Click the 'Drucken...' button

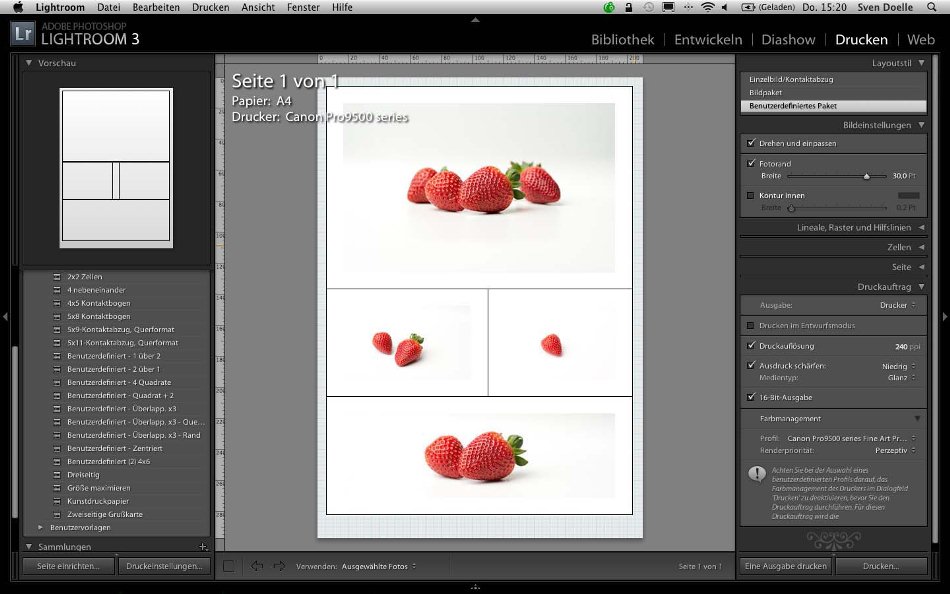(x=881, y=566)
